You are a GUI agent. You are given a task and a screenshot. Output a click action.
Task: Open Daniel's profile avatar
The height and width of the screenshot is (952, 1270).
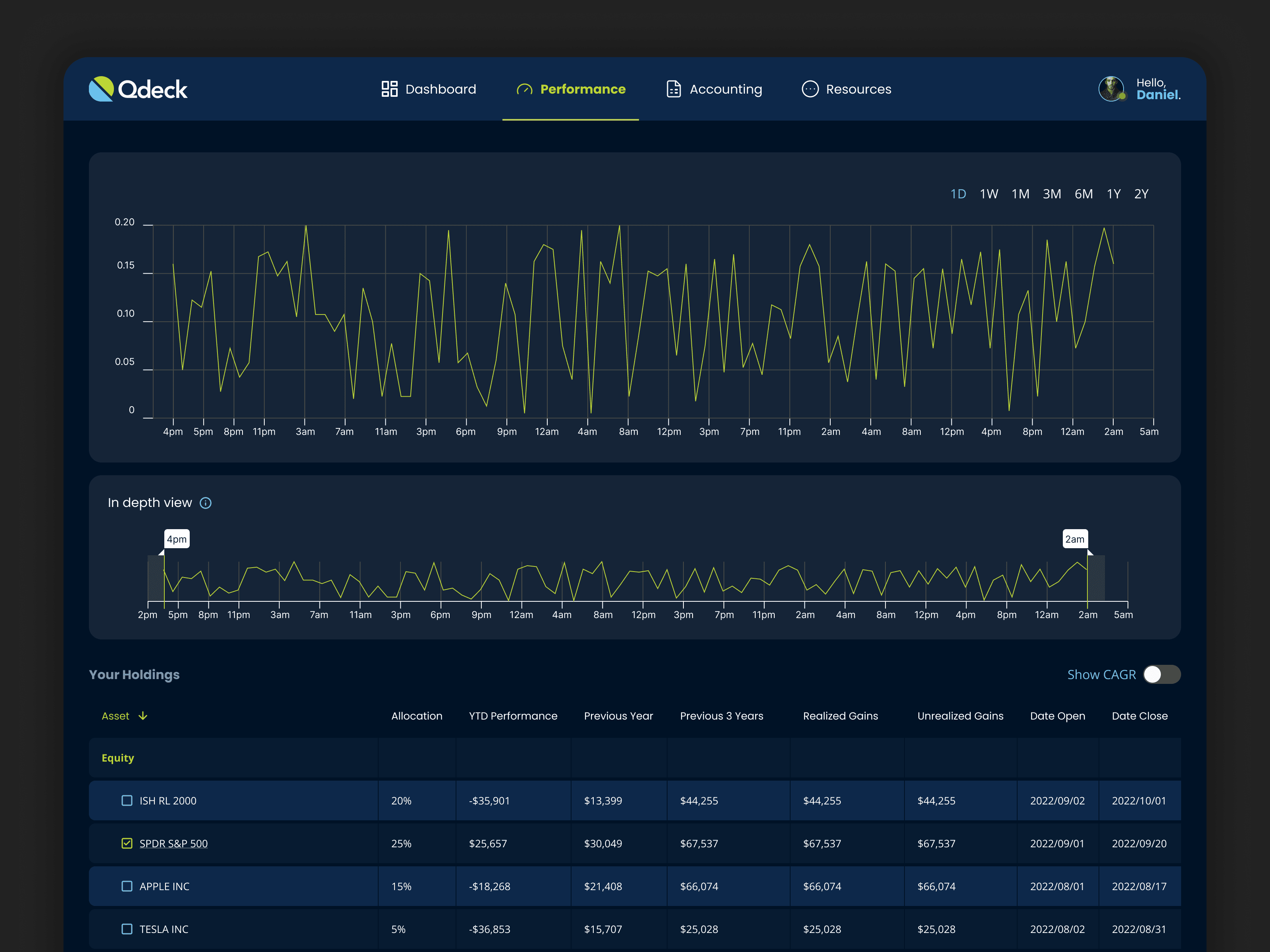tap(1112, 89)
